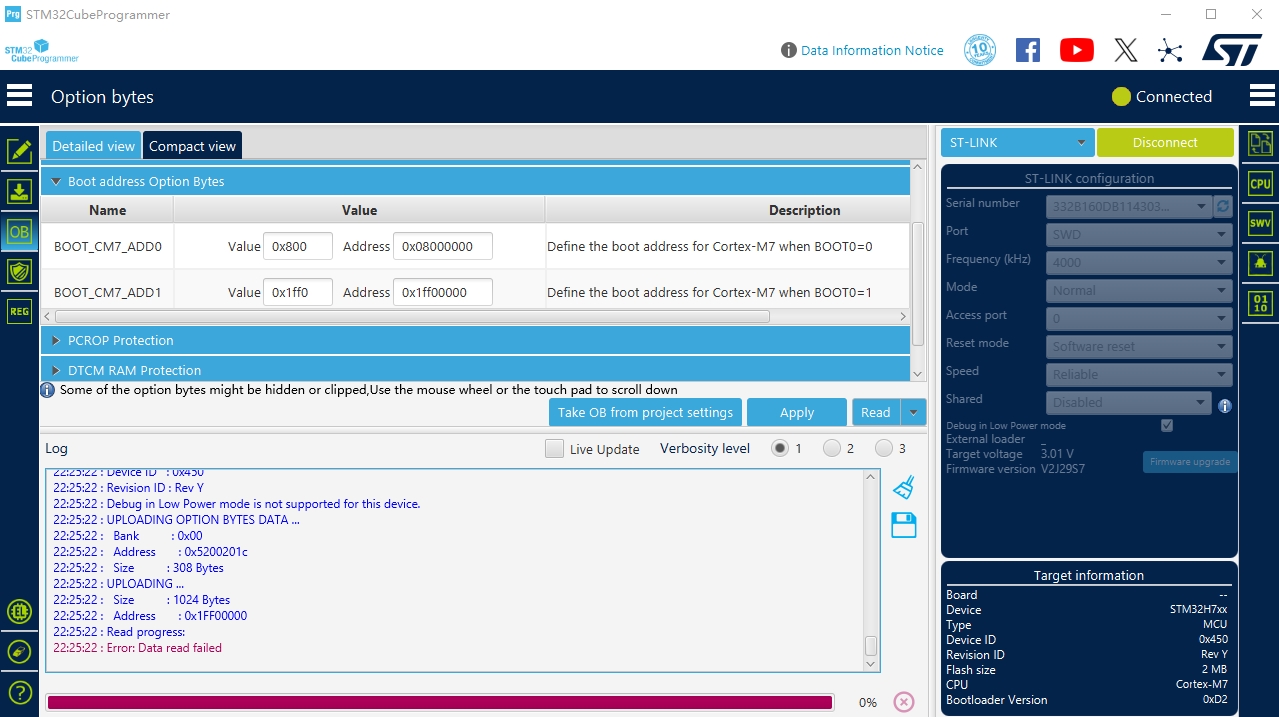The height and width of the screenshot is (717, 1279).
Task: Cancel operation with the progress X icon
Action: tap(904, 702)
